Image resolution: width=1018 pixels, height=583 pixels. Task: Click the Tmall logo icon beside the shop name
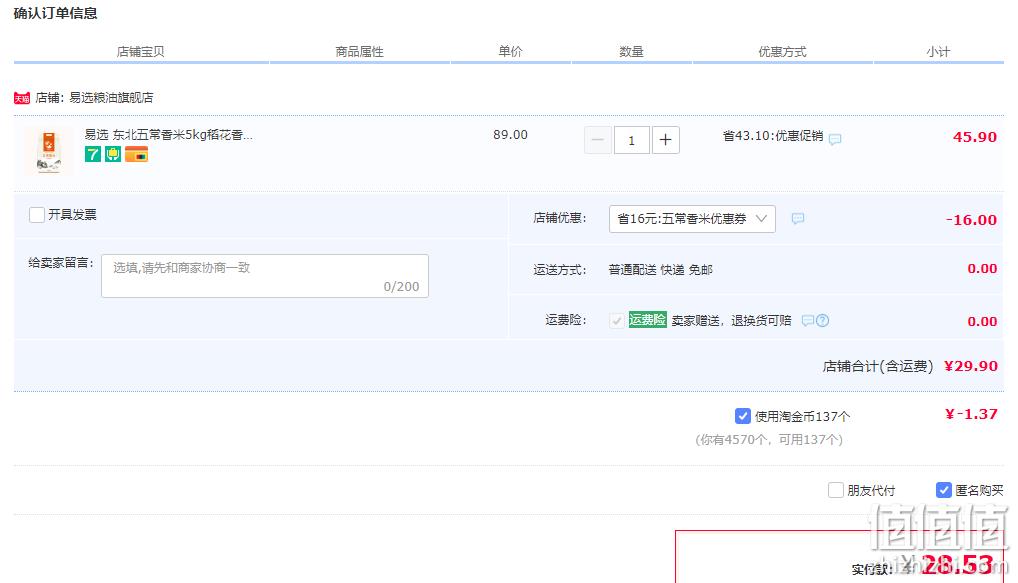[22, 98]
